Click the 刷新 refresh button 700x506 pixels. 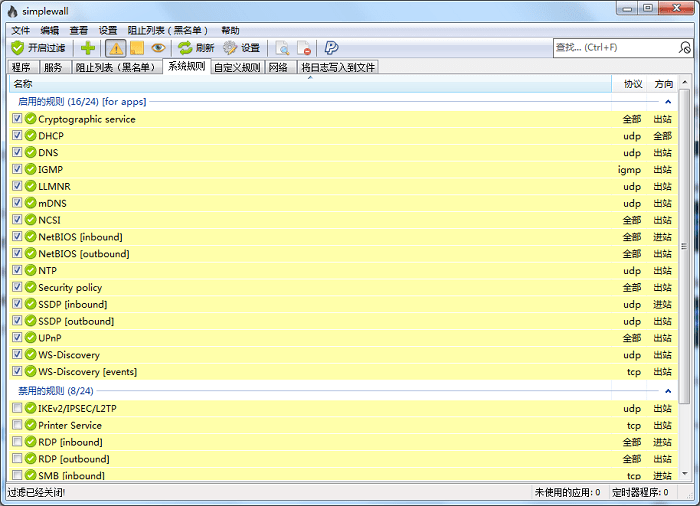[x=196, y=48]
